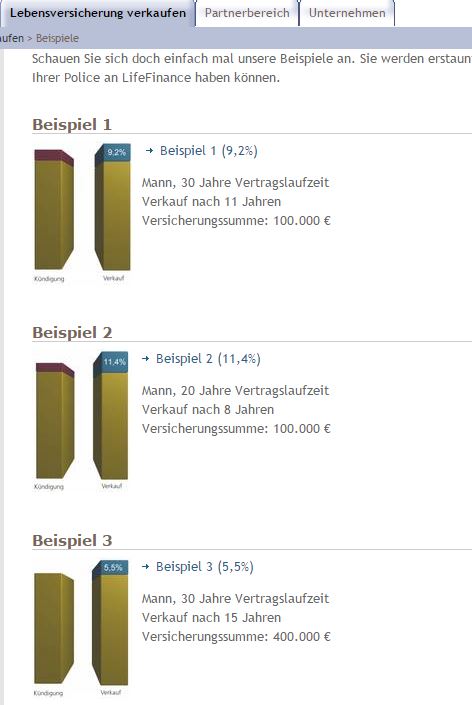Click the 11.4% Verkauf bar chart
The image size is (472, 705).
111,416
